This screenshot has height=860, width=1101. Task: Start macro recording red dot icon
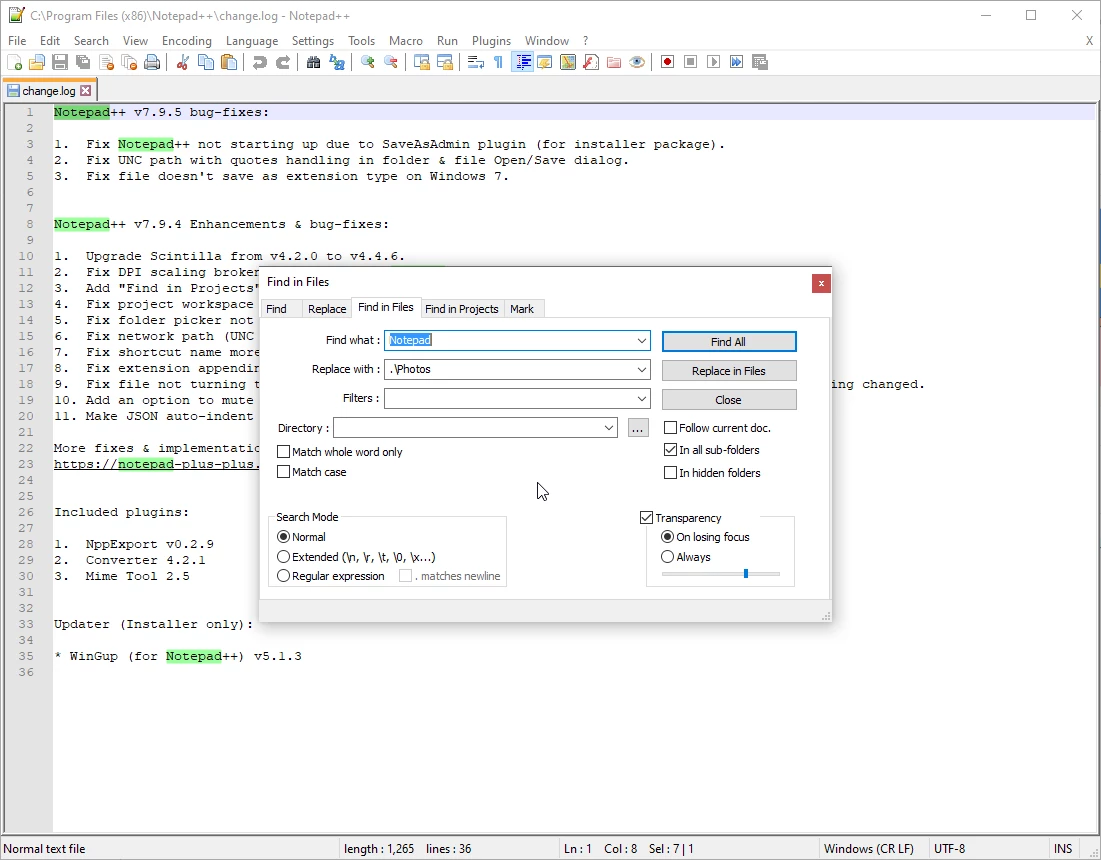[667, 62]
